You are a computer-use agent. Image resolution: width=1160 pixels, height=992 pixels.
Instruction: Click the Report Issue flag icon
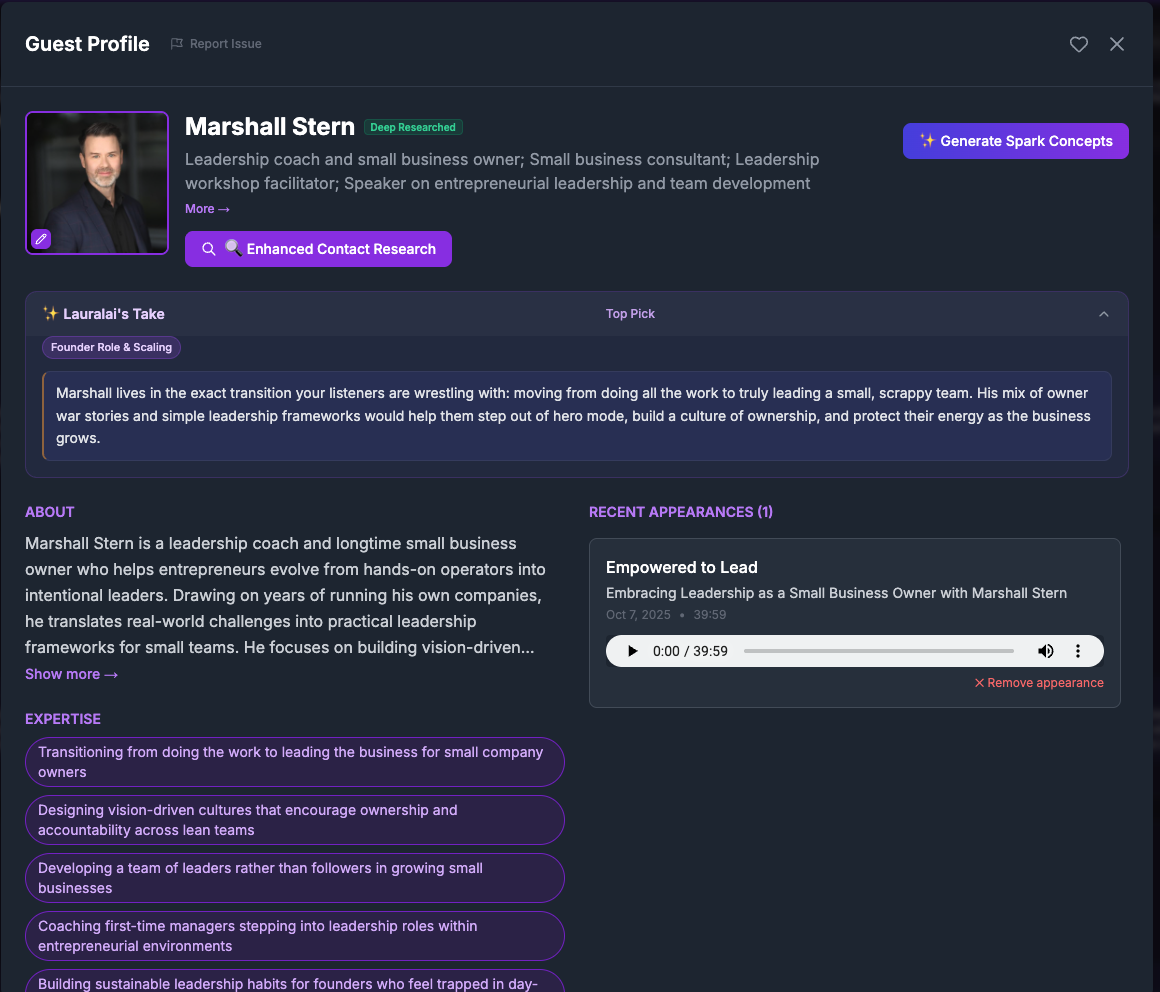176,44
